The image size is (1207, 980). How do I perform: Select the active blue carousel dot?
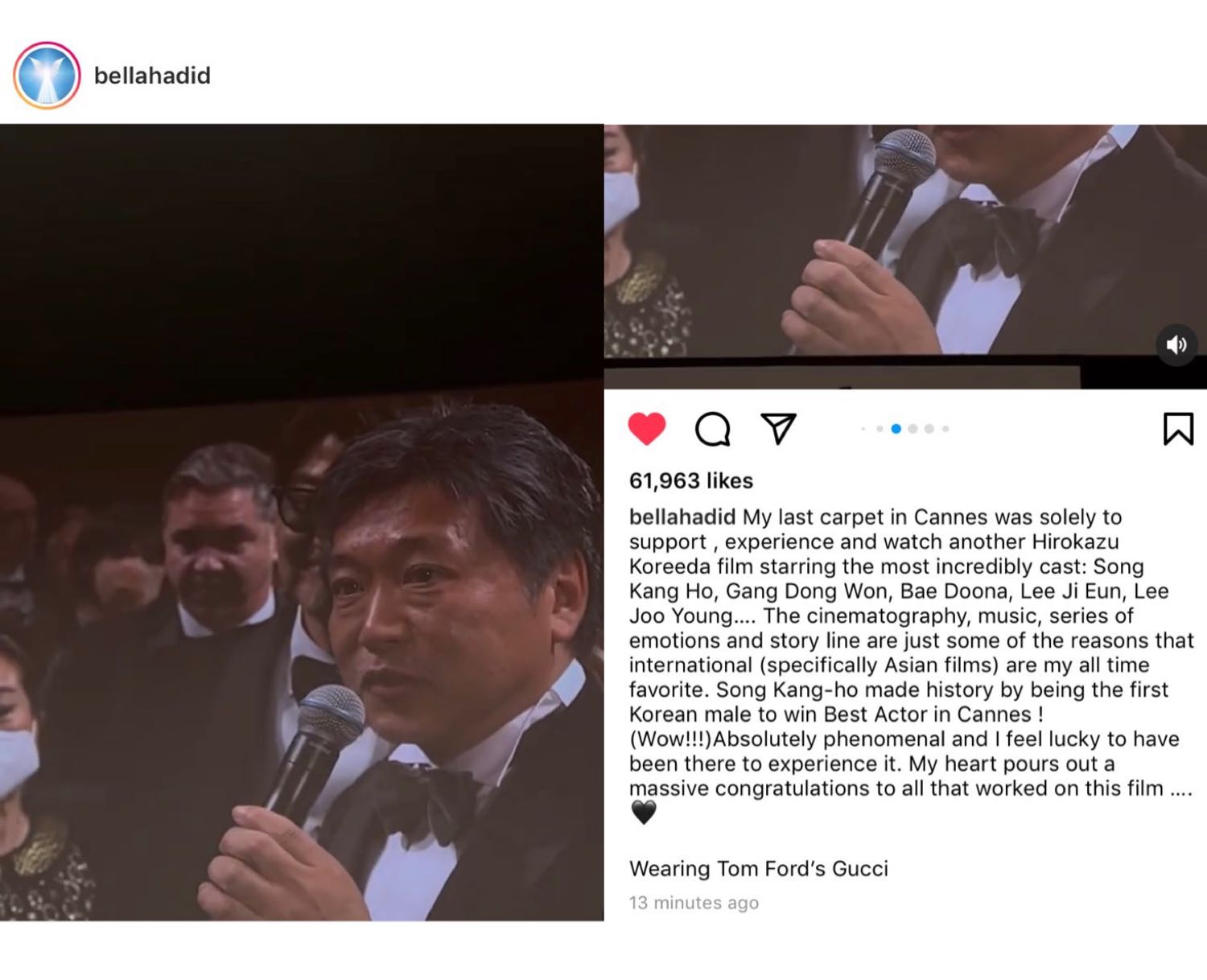[x=896, y=429]
